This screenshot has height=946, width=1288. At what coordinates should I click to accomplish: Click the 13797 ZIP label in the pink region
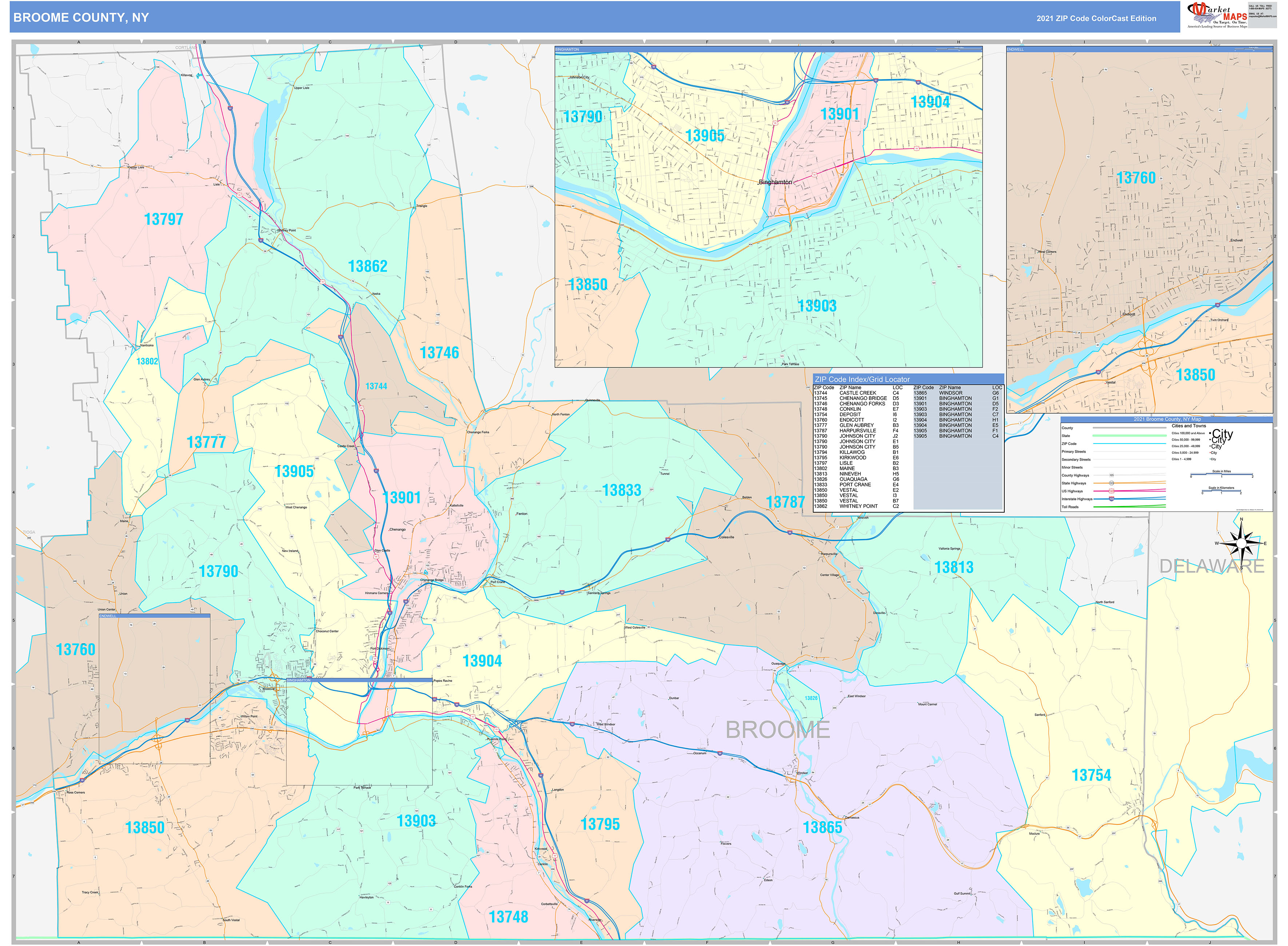[x=164, y=219]
